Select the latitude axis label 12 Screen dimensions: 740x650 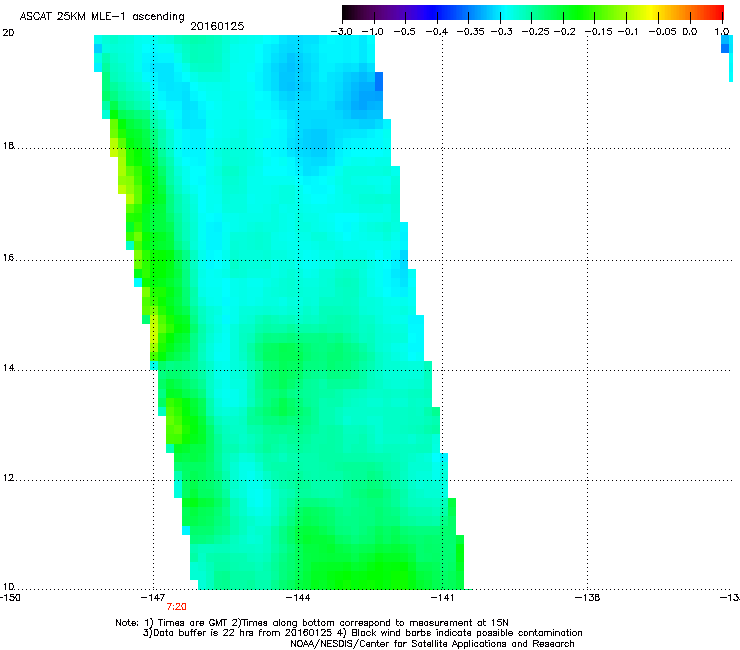point(8,478)
